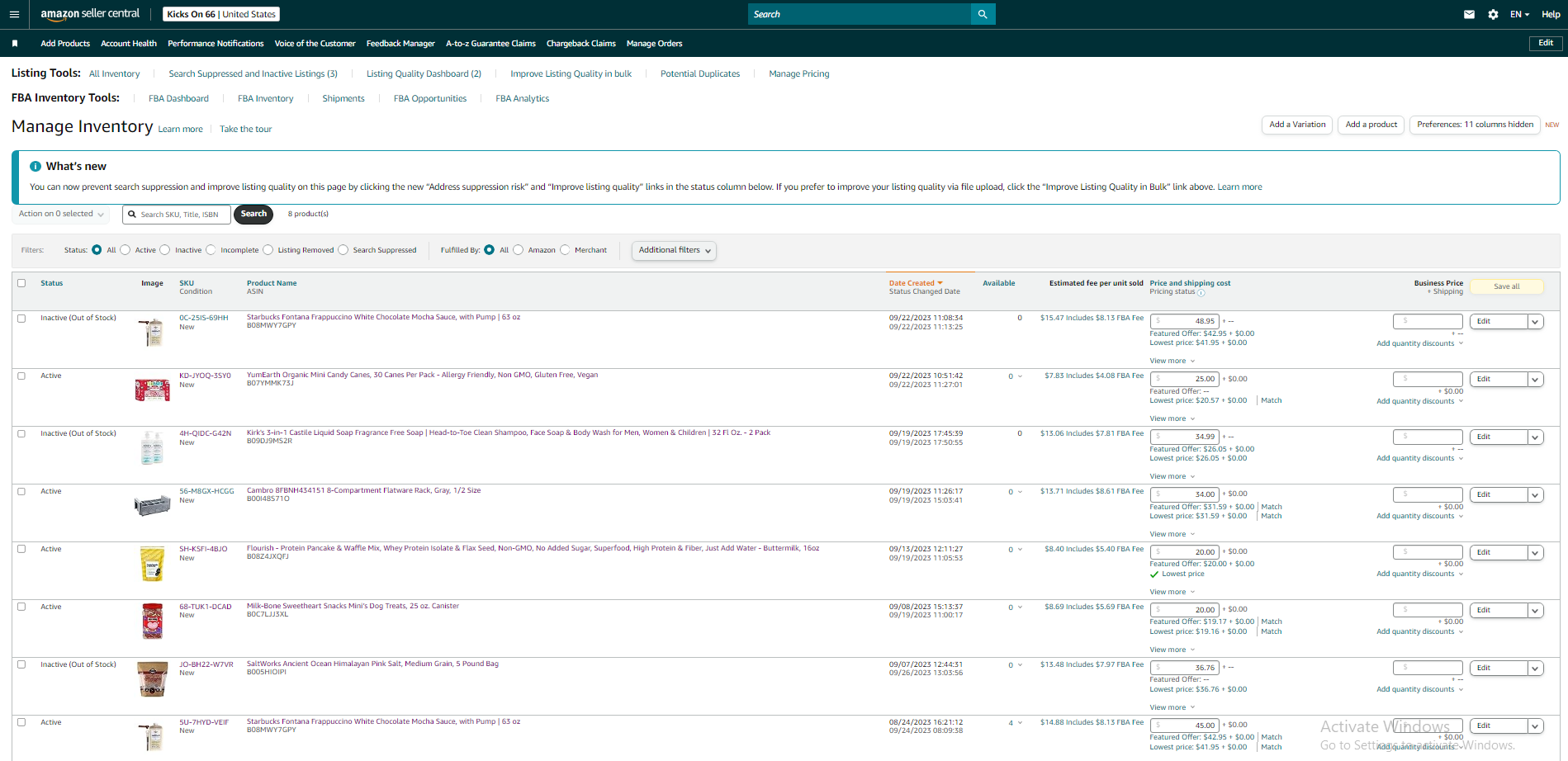Select the checkbox for SKU 4H-QIDC-G42N
This screenshot has width=1568, height=761.
click(x=21, y=433)
